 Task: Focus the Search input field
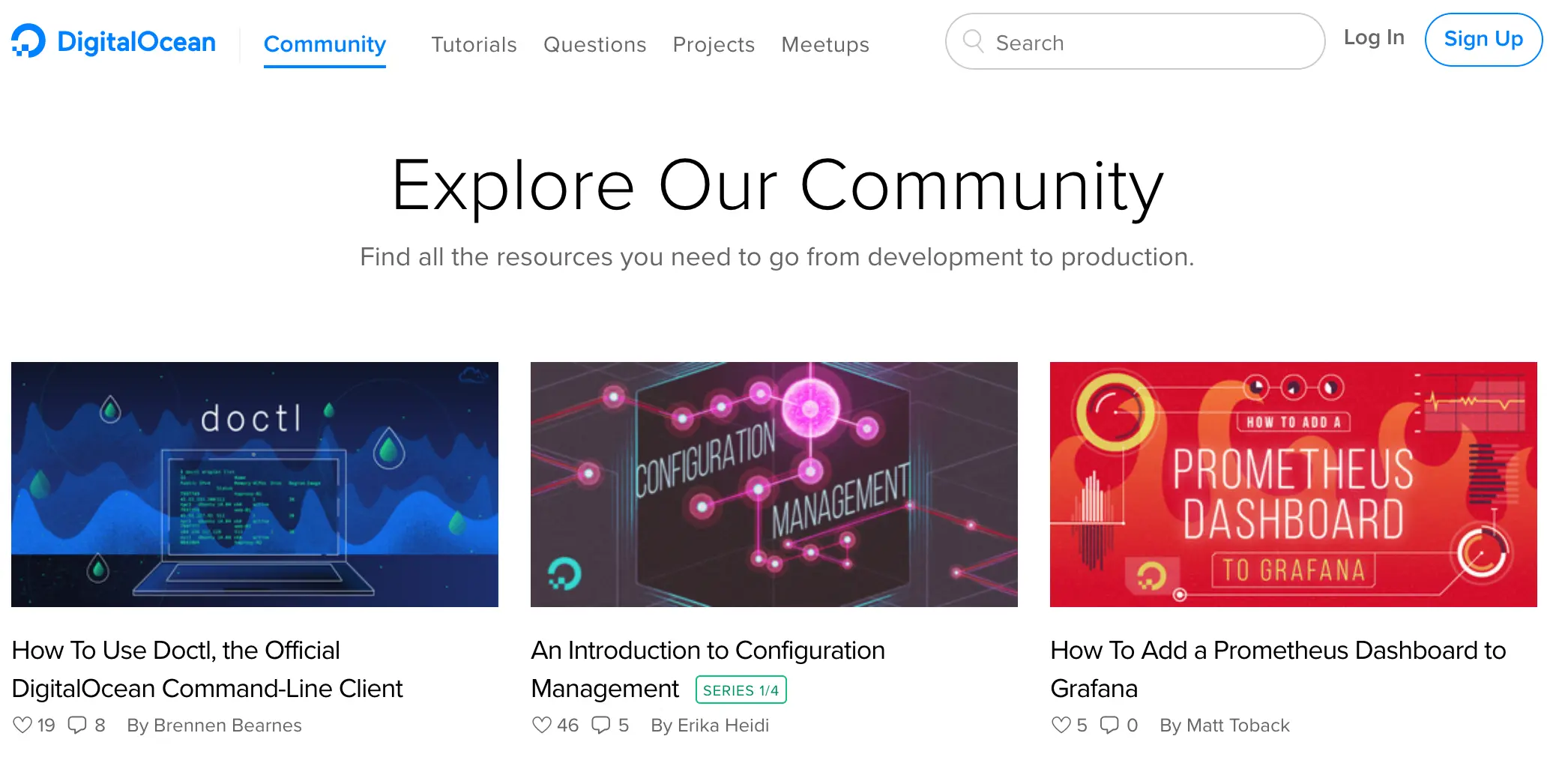[1135, 41]
